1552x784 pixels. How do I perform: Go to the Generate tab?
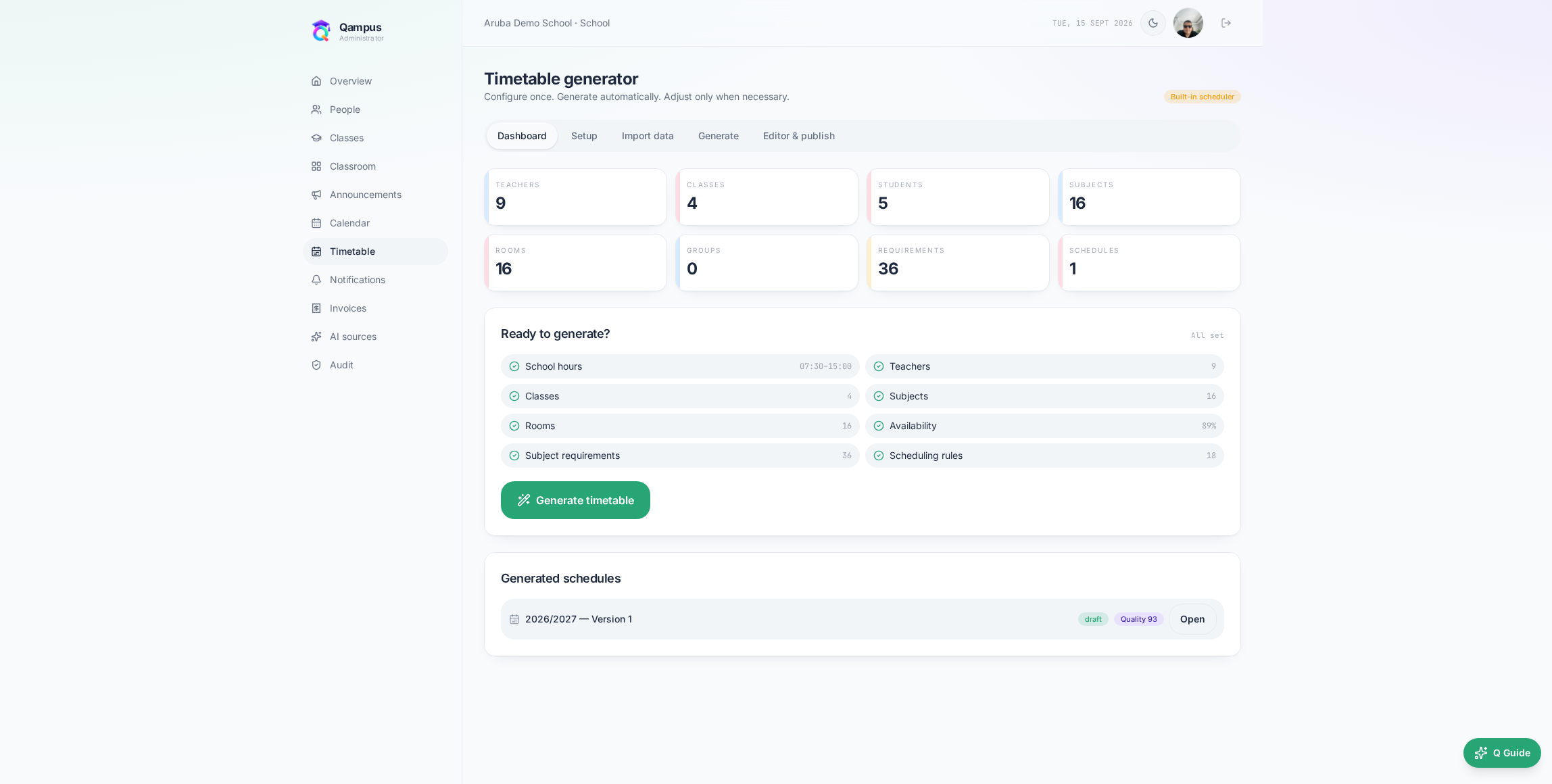(719, 136)
